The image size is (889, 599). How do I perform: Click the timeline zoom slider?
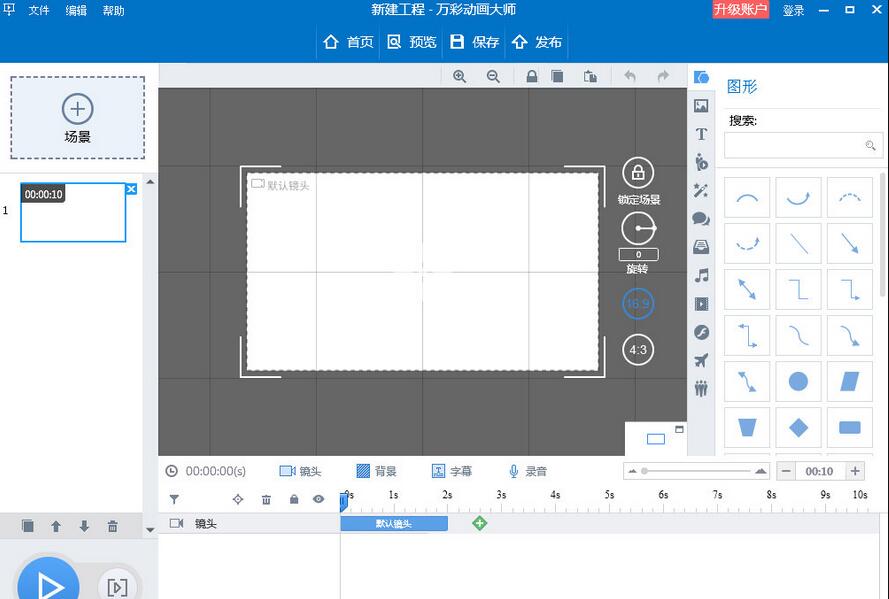[x=700, y=471]
